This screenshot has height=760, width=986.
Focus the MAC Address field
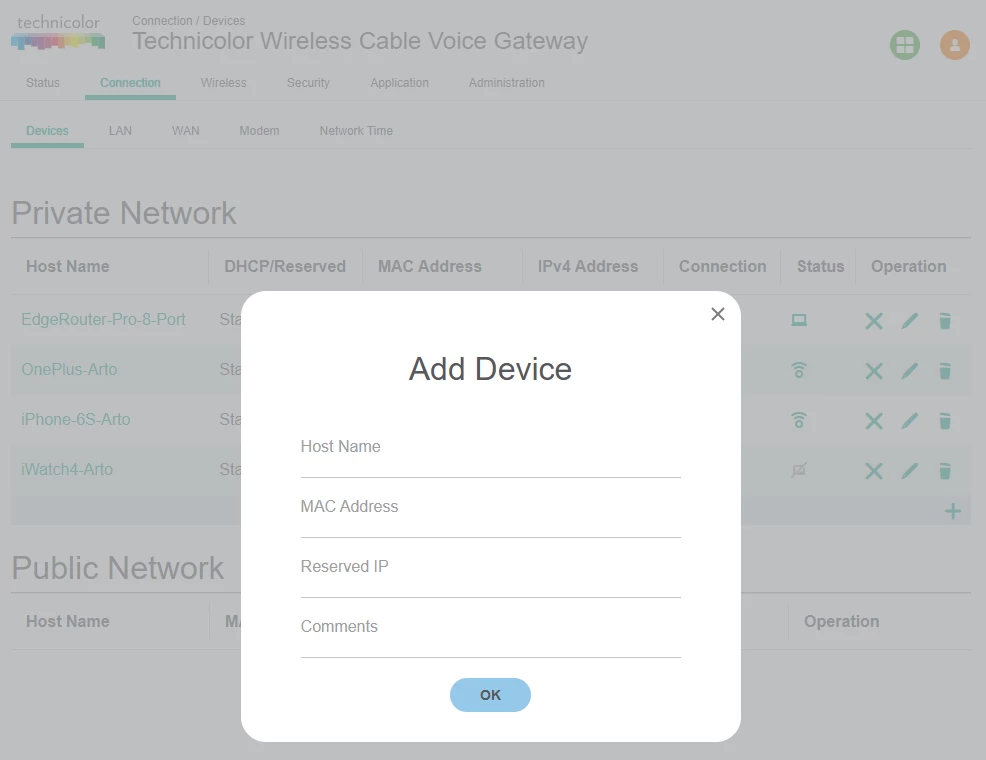tap(490, 513)
